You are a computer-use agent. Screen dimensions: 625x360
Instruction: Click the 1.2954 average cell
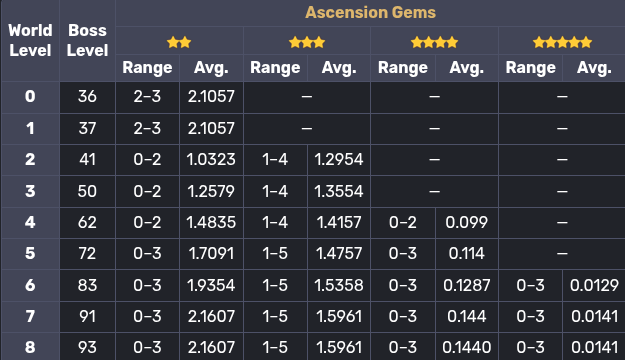click(x=339, y=160)
